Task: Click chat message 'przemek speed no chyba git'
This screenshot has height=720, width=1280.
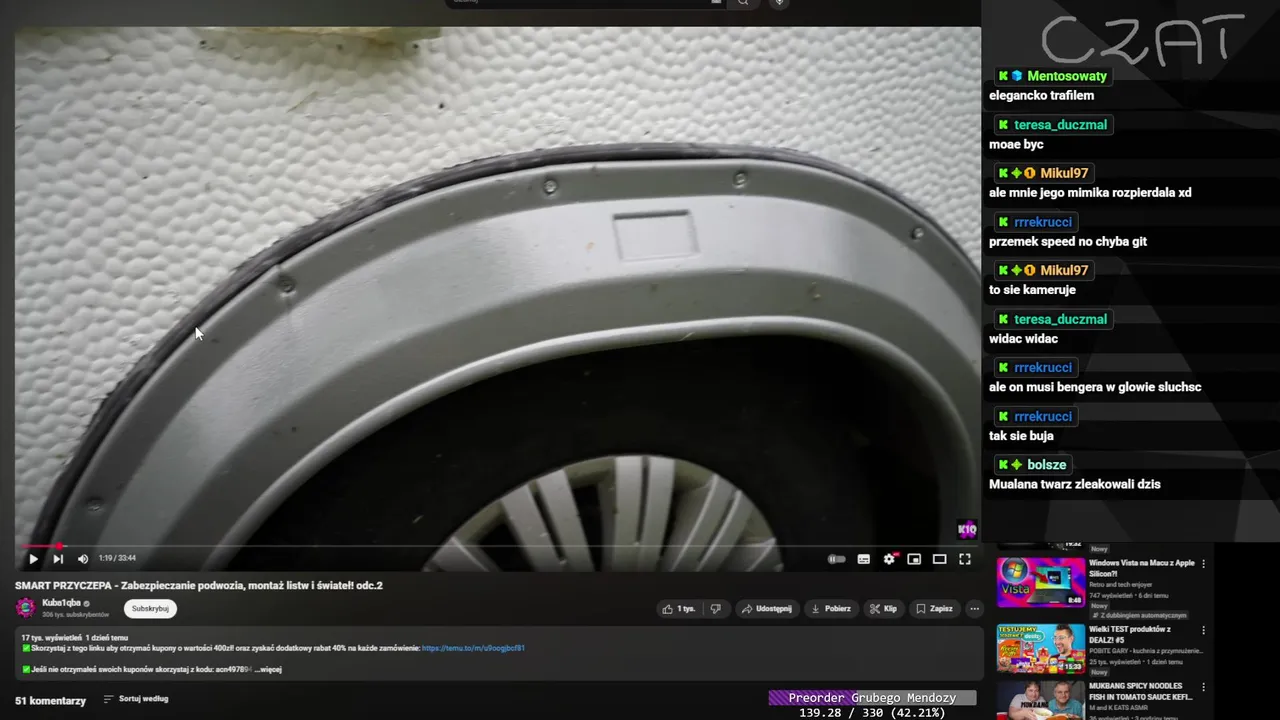Action: (x=1068, y=242)
